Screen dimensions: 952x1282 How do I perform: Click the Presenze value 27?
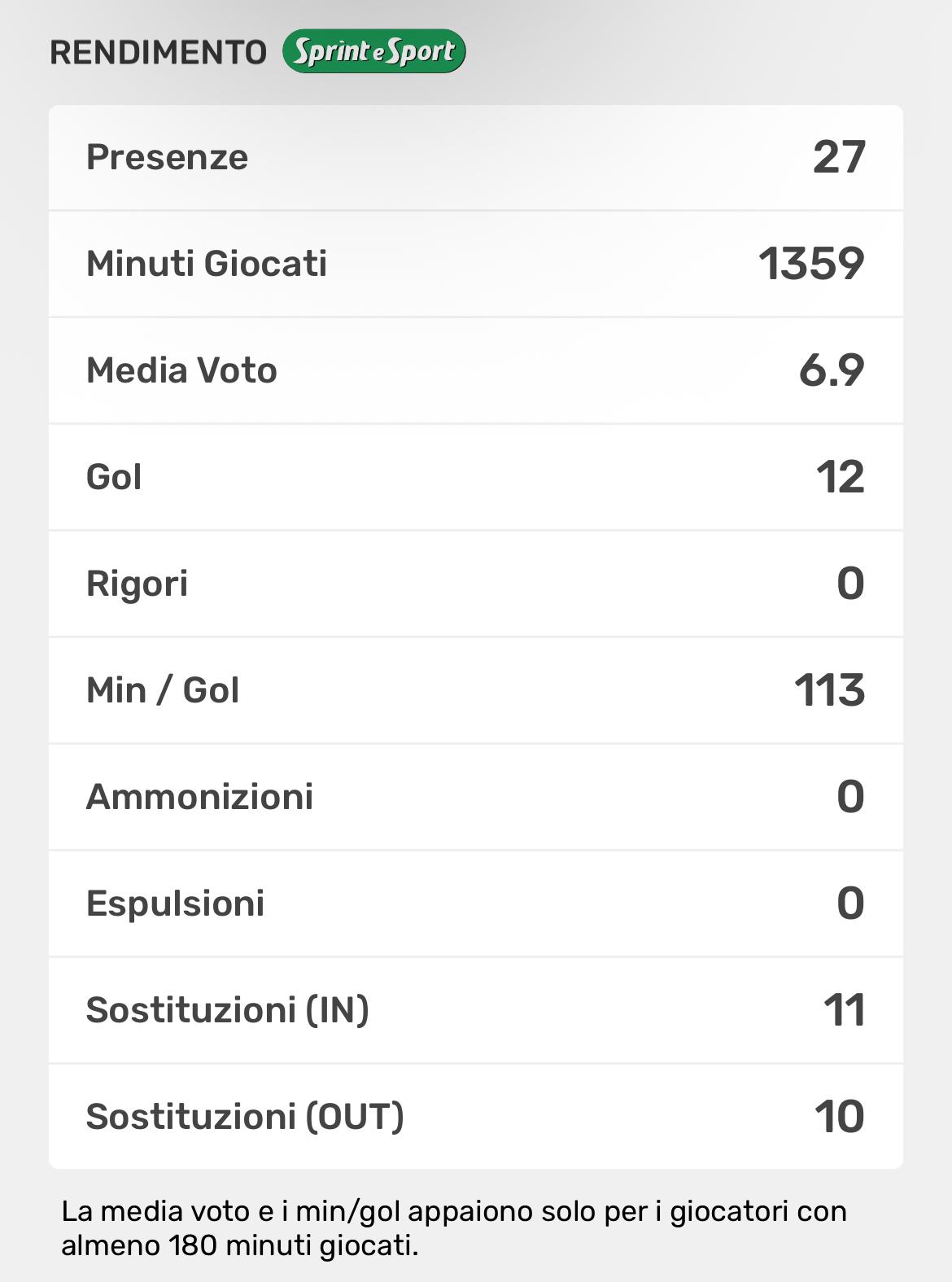coord(839,157)
